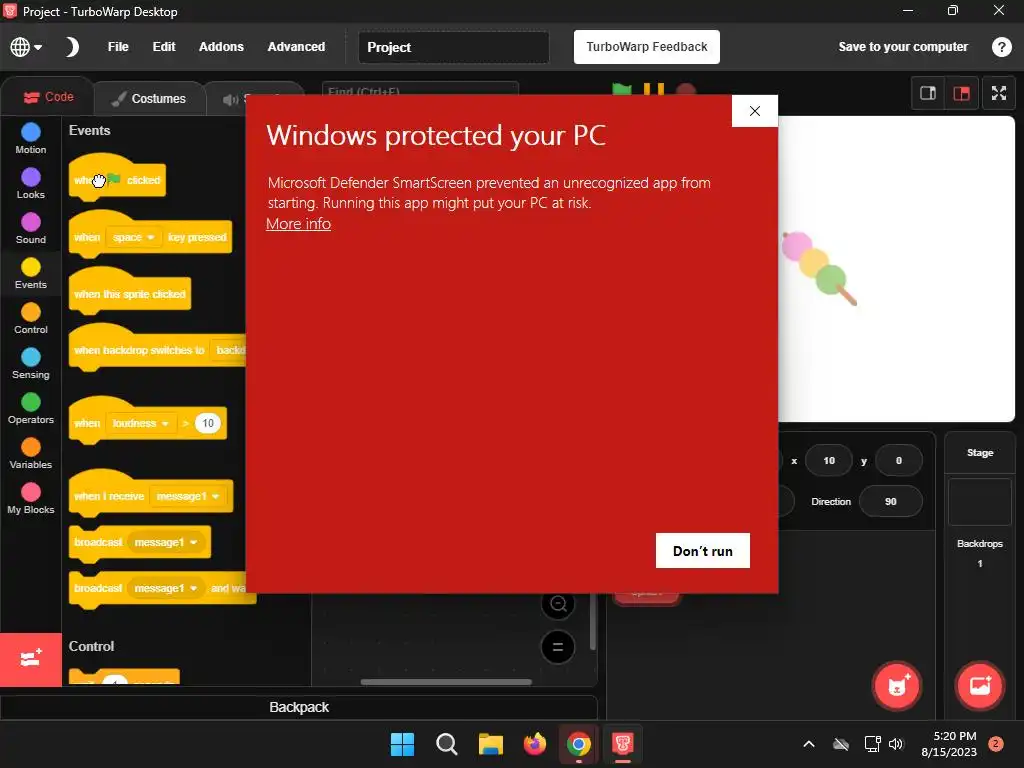Image resolution: width=1024 pixels, height=768 pixels.
Task: Enter full screen stage mode
Action: click(x=999, y=93)
